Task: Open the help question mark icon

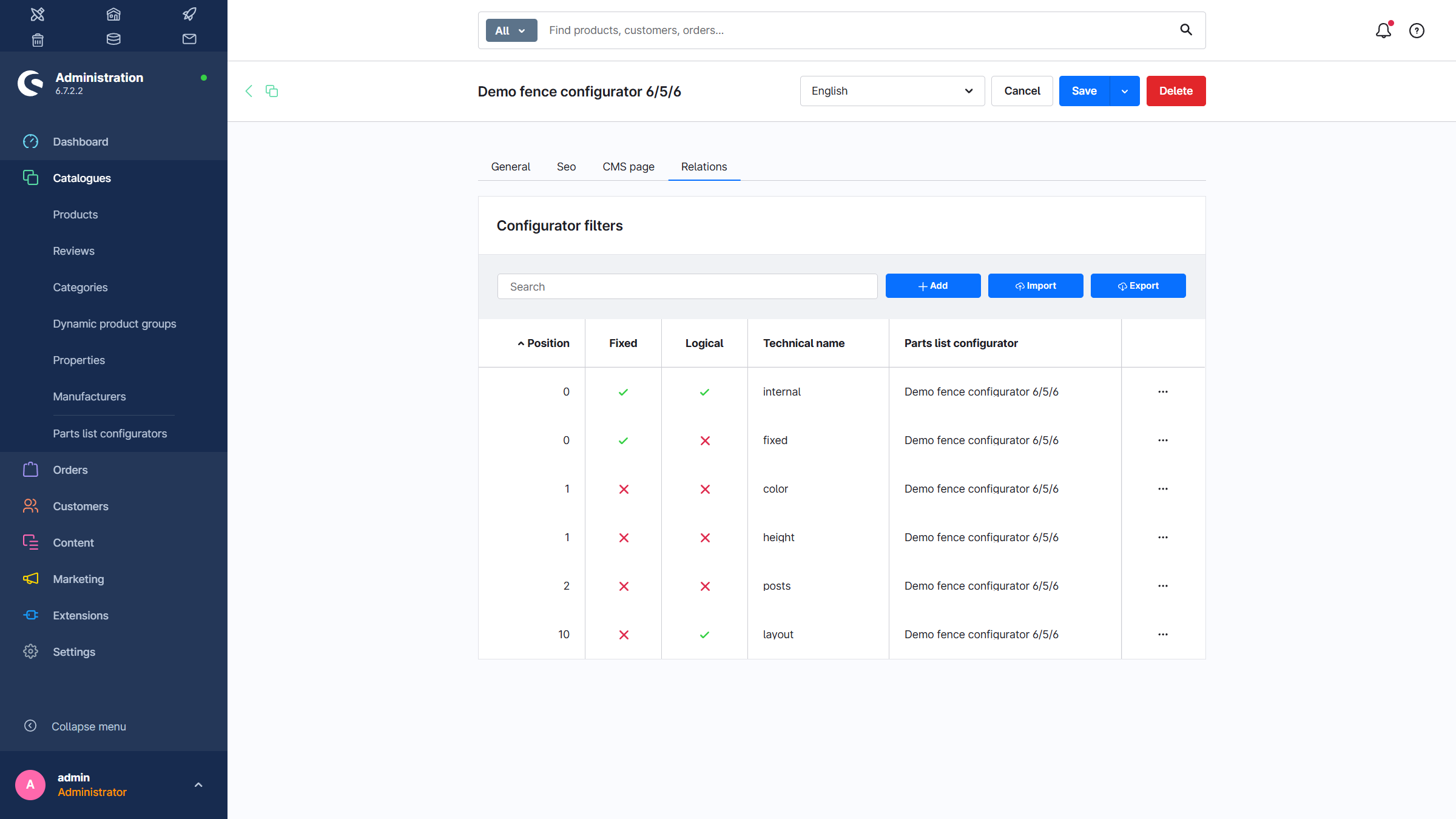Action: click(1417, 30)
